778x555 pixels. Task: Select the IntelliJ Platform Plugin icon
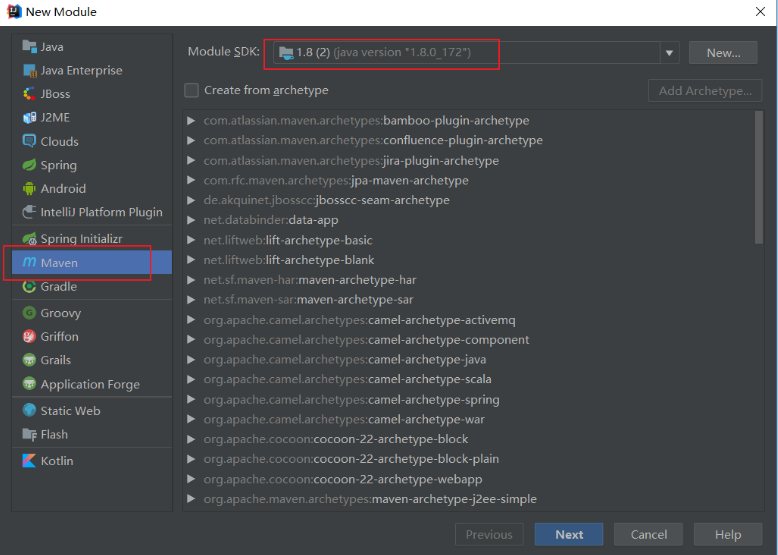click(x=29, y=212)
